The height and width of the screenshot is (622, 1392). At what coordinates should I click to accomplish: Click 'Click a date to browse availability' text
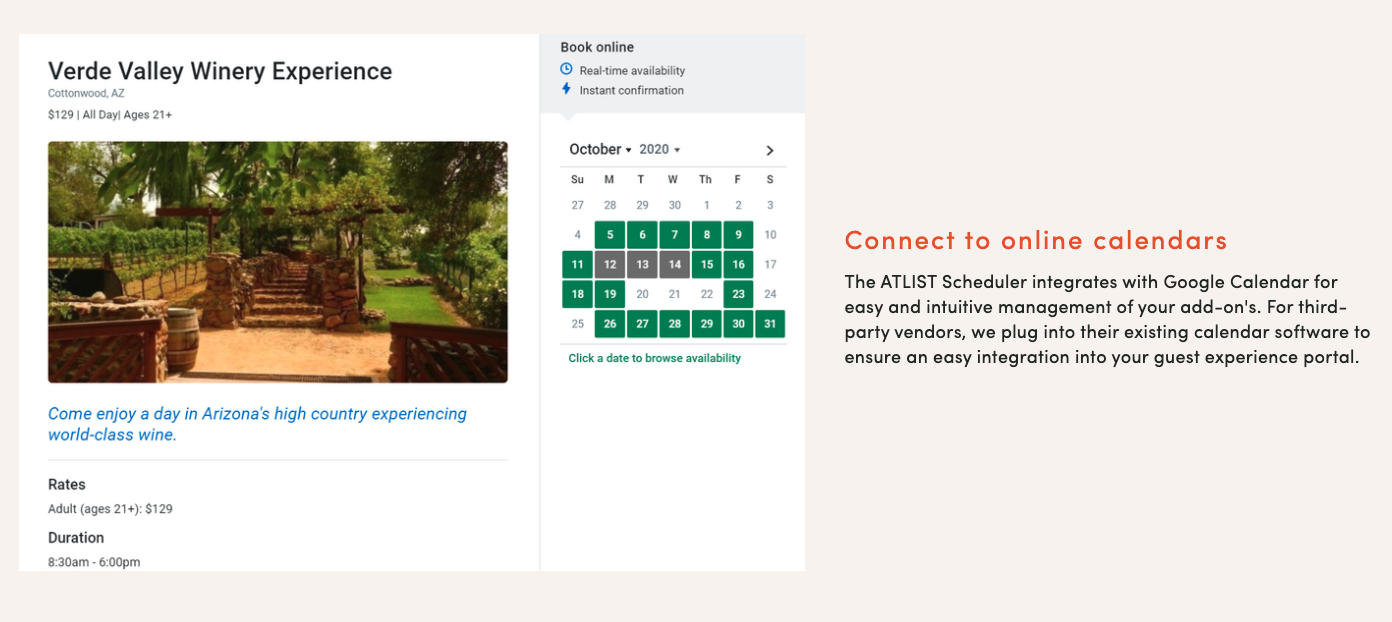click(655, 358)
